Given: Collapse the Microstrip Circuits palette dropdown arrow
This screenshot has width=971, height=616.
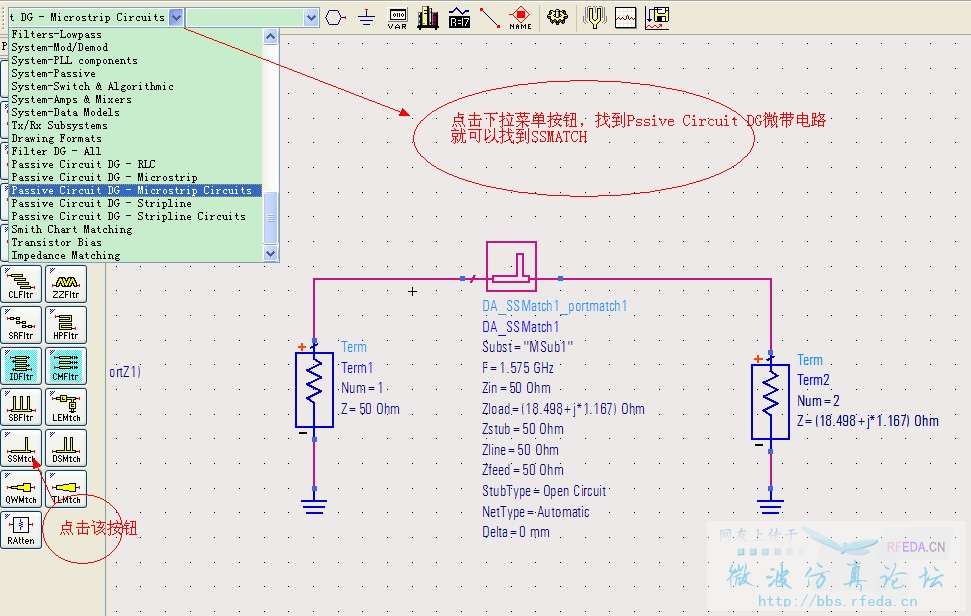Looking at the screenshot, I should pos(176,17).
